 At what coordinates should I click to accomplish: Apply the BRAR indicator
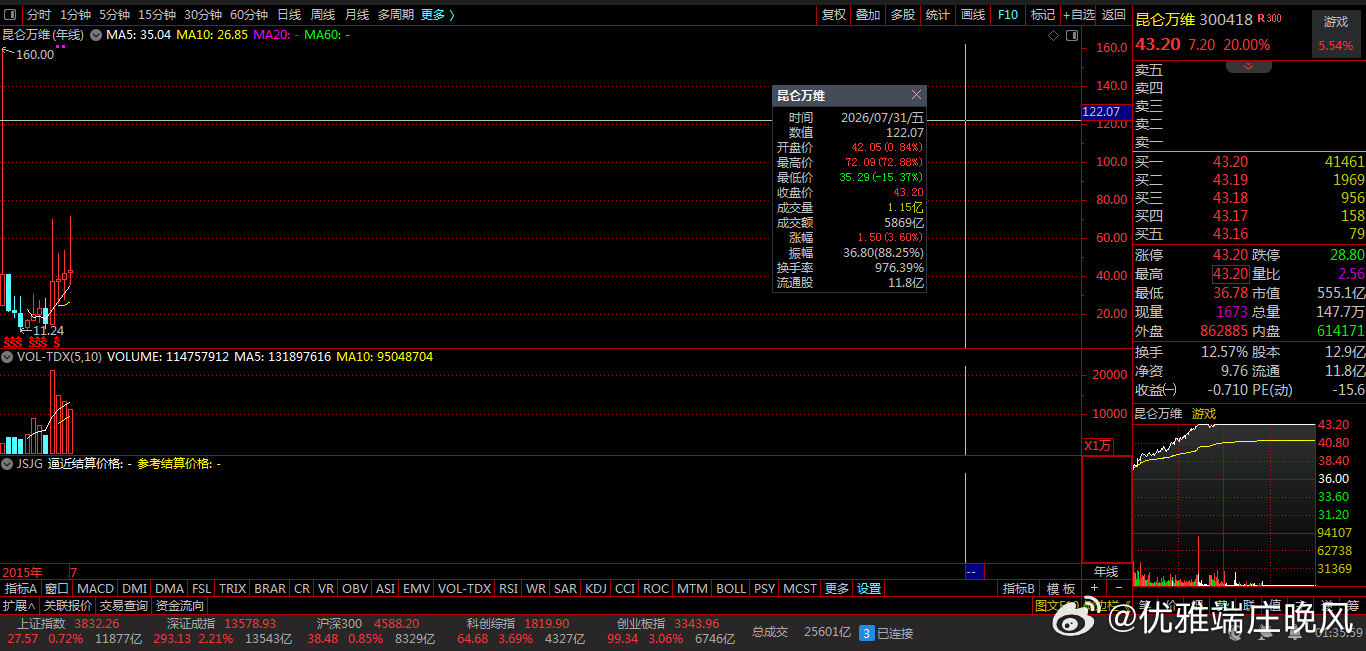pyautogui.click(x=270, y=589)
